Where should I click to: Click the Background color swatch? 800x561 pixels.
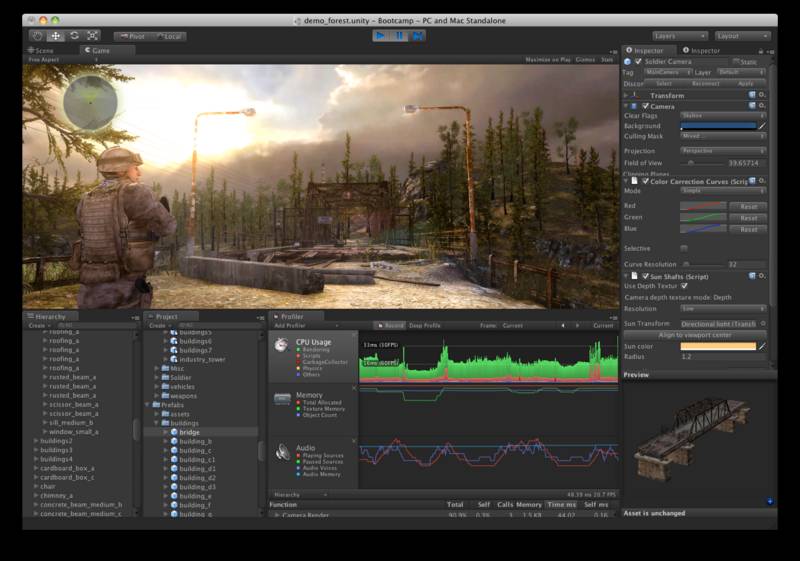click(718, 126)
